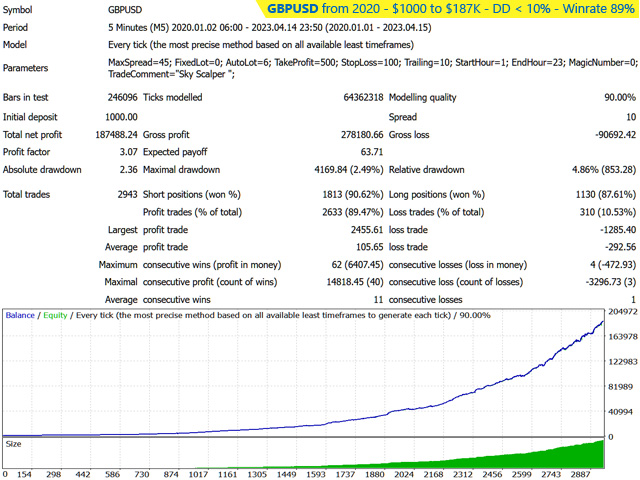
Task: Click the Size label in lower chart
Action: click(x=13, y=444)
